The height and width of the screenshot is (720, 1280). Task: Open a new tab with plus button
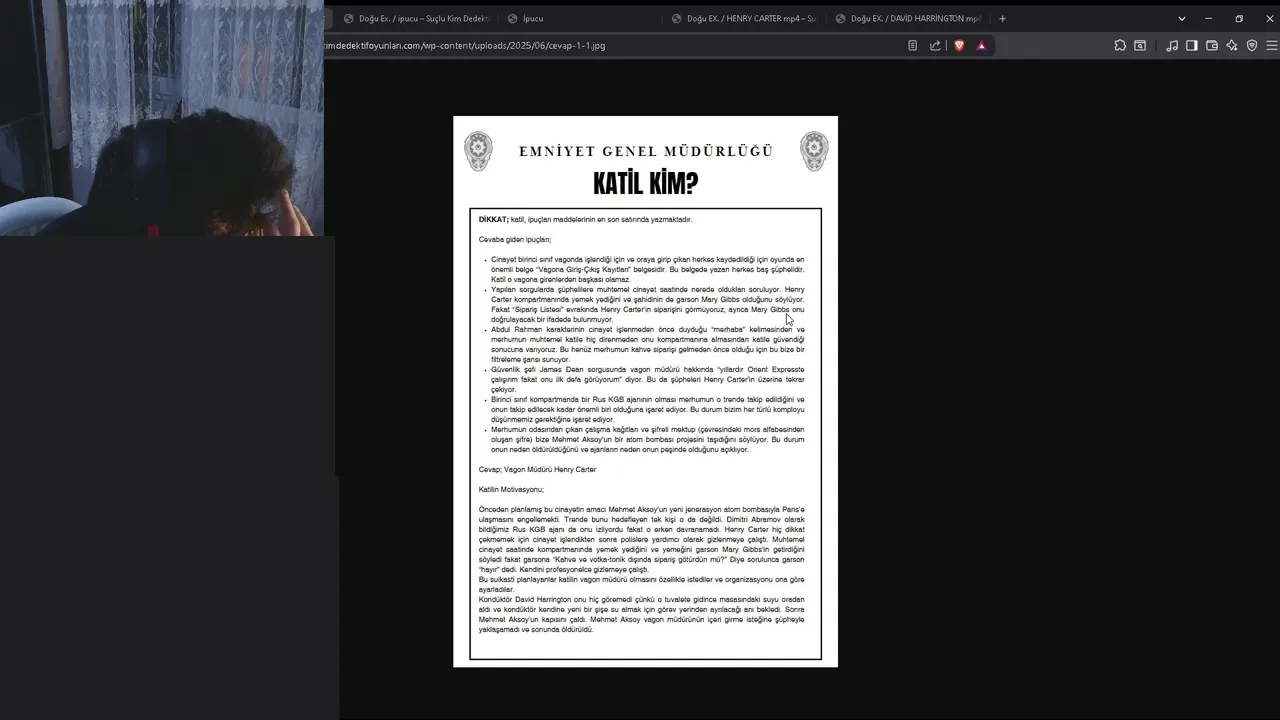[x=1002, y=18]
